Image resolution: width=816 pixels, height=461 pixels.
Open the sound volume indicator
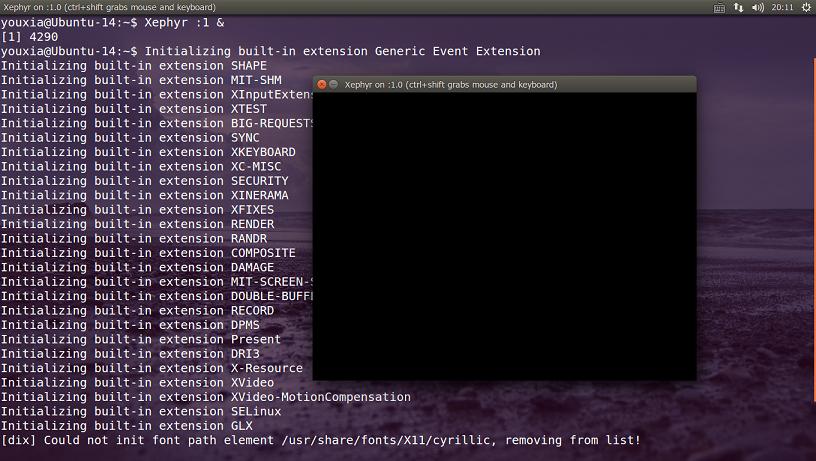point(758,7)
